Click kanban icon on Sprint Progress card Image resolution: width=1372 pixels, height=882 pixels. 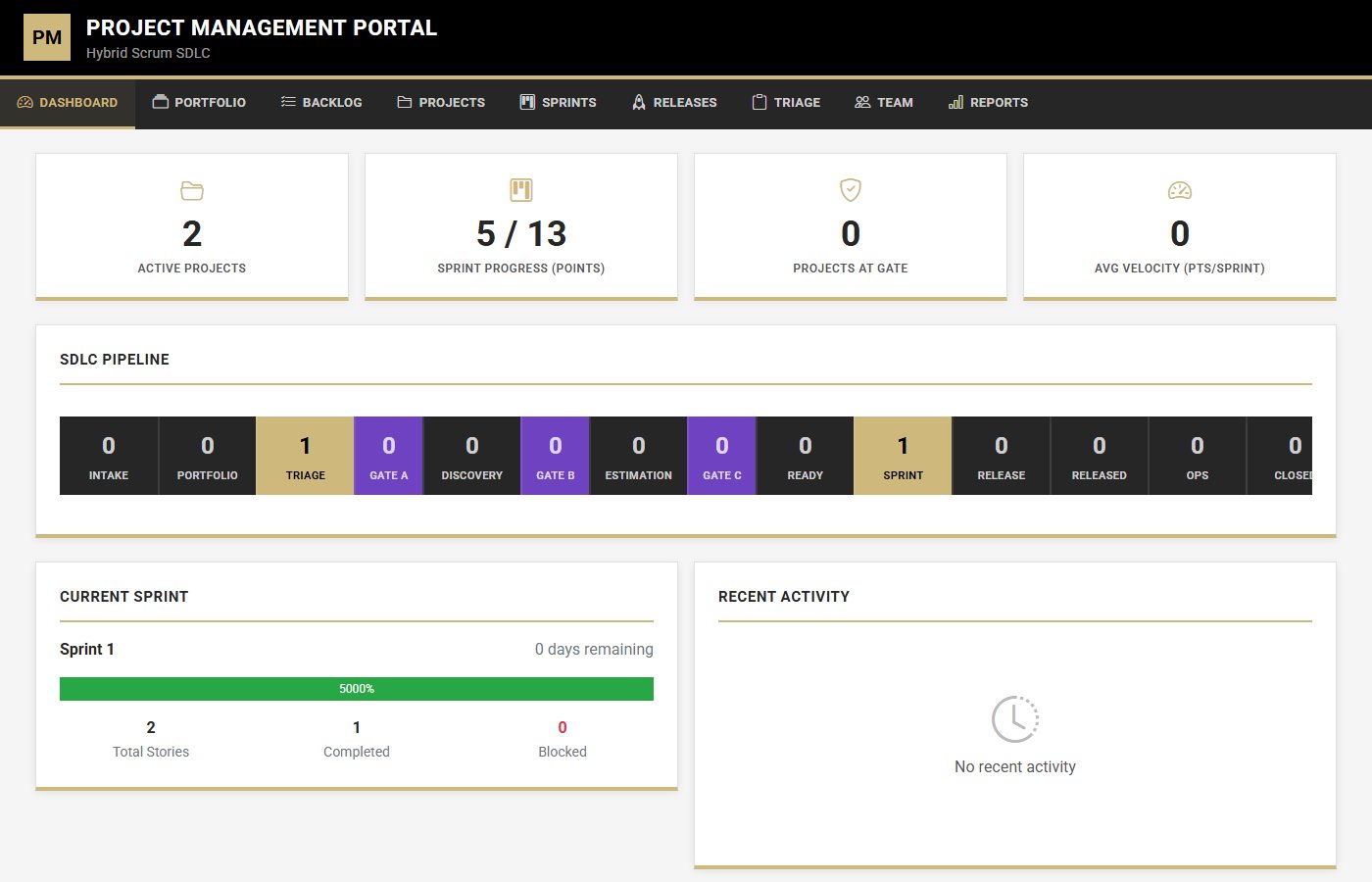[x=521, y=190]
